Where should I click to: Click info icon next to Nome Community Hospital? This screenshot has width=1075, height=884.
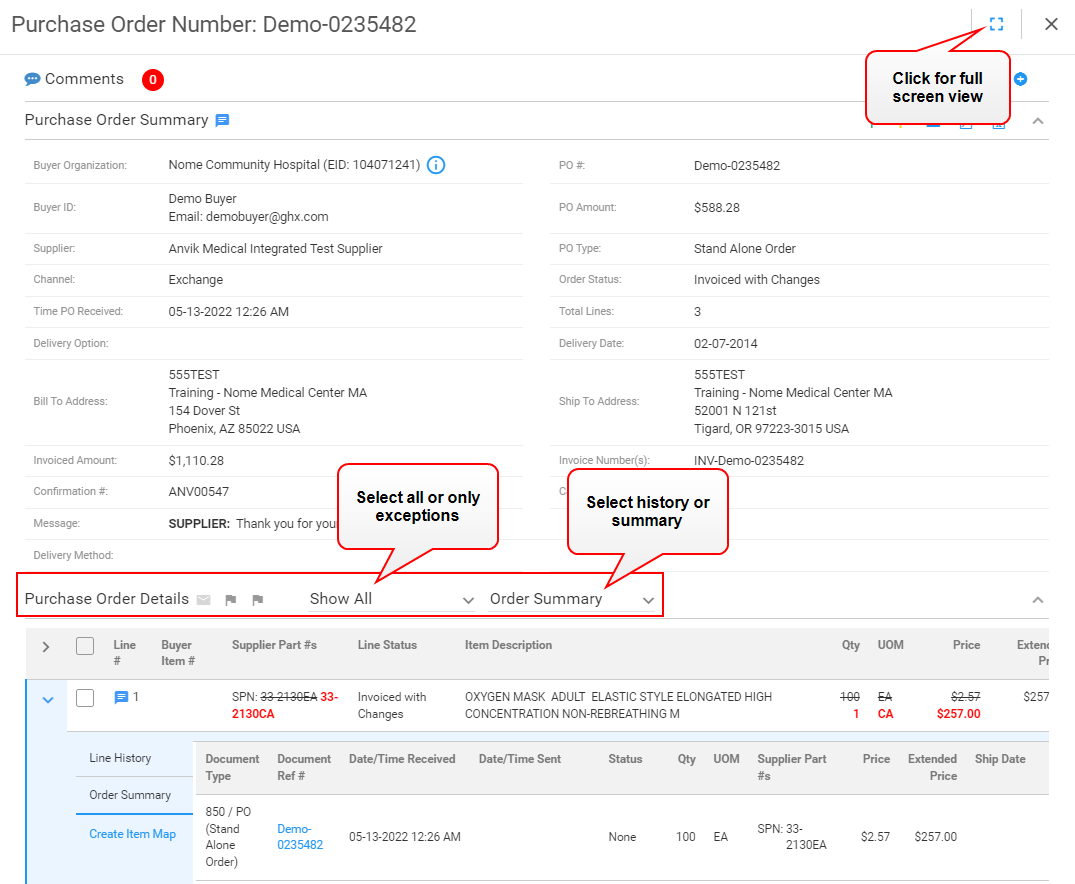point(436,165)
